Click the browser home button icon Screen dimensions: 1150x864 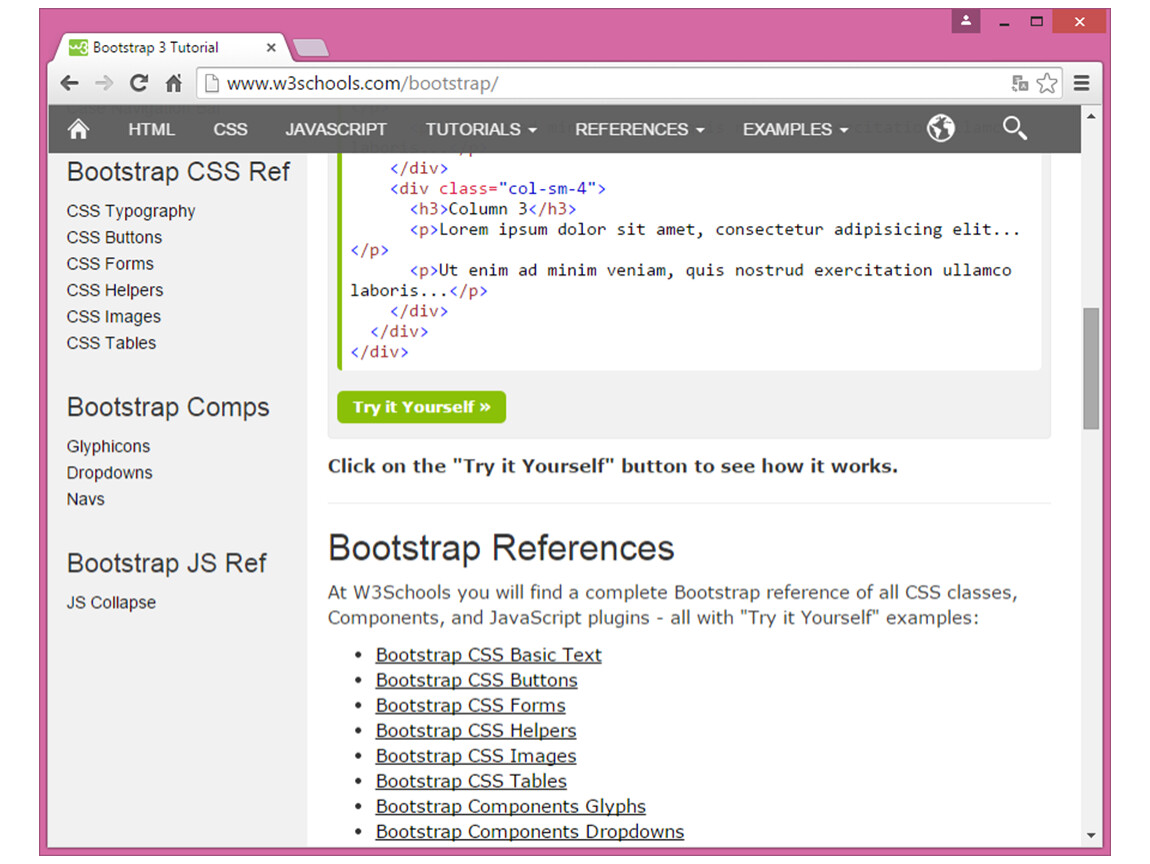[173, 83]
